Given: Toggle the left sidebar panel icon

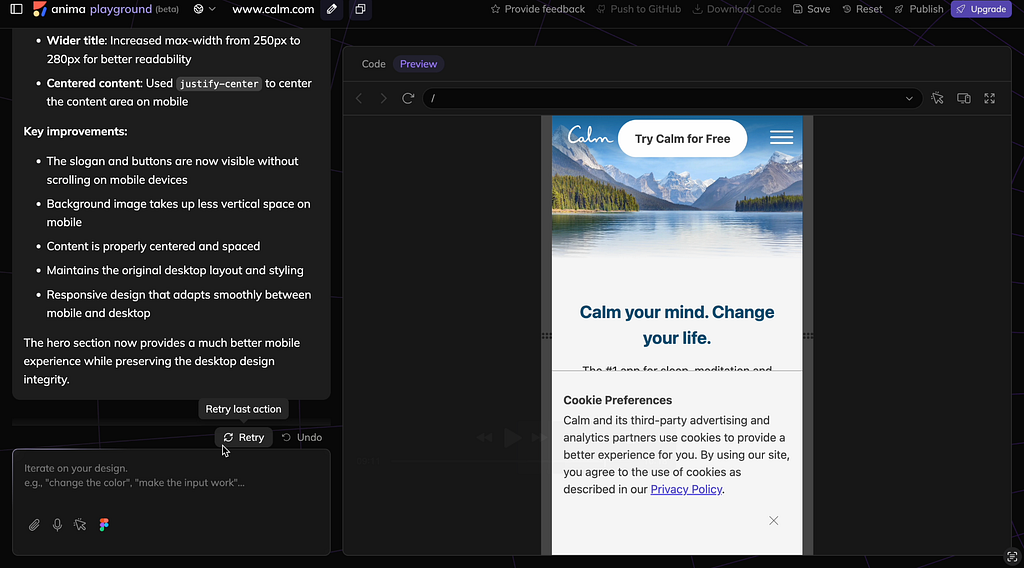Looking at the screenshot, I should tap(16, 9).
